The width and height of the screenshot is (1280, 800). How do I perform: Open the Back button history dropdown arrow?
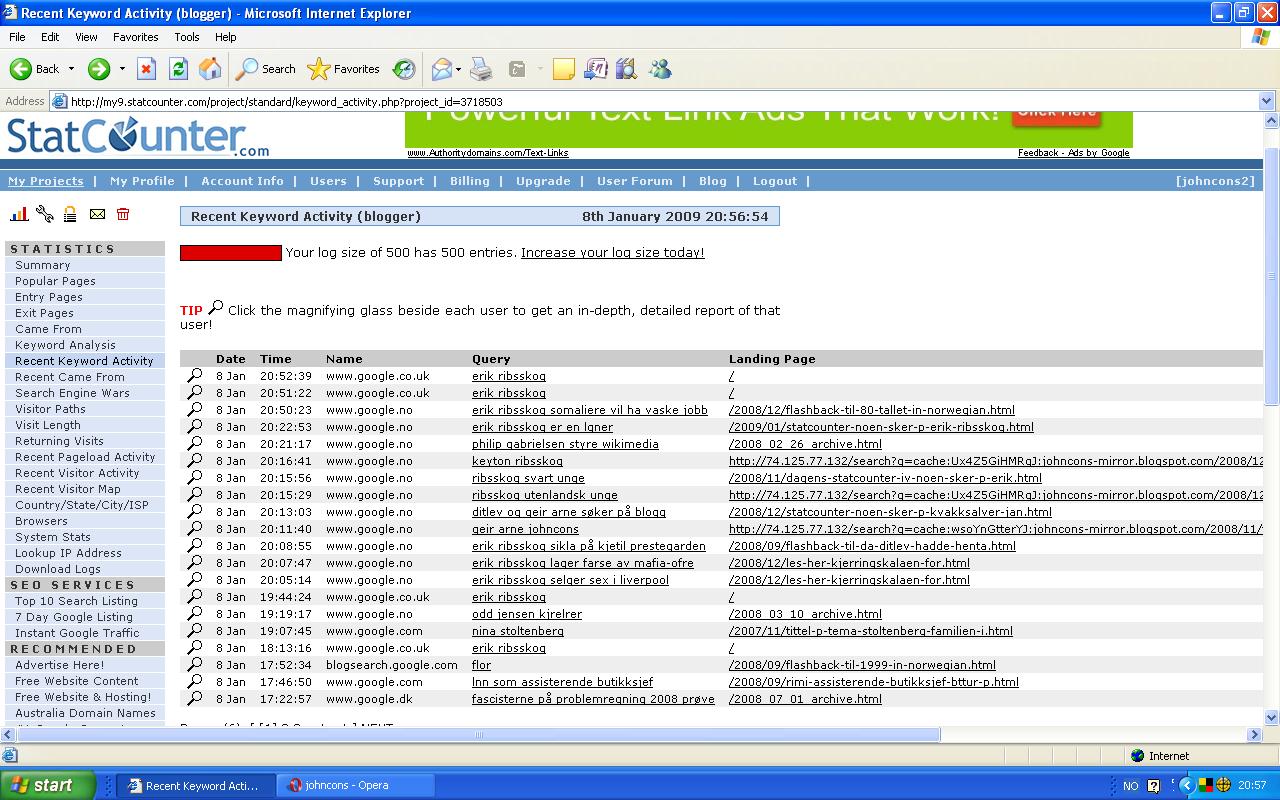[71, 69]
